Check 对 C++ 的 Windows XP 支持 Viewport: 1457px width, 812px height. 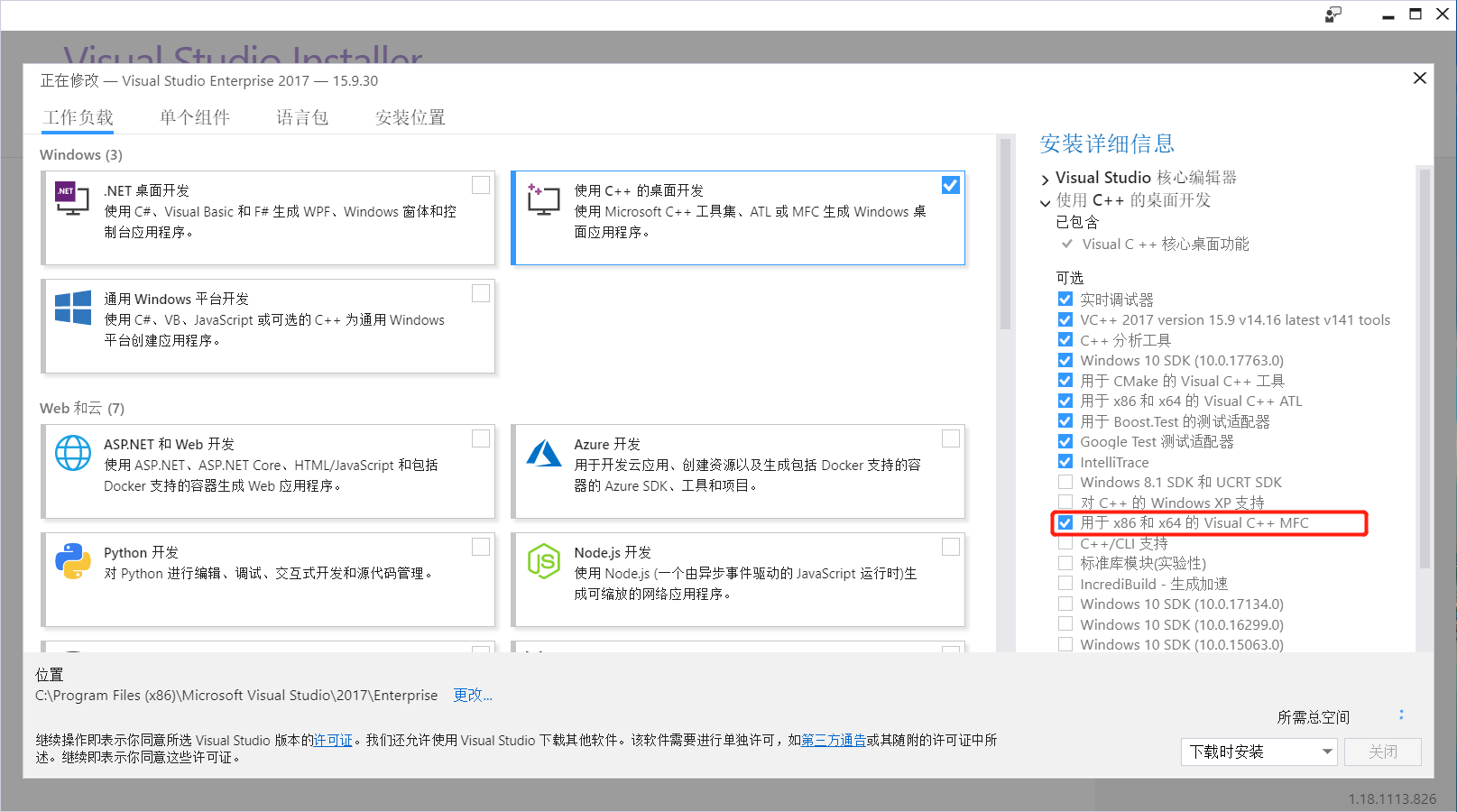1065,502
